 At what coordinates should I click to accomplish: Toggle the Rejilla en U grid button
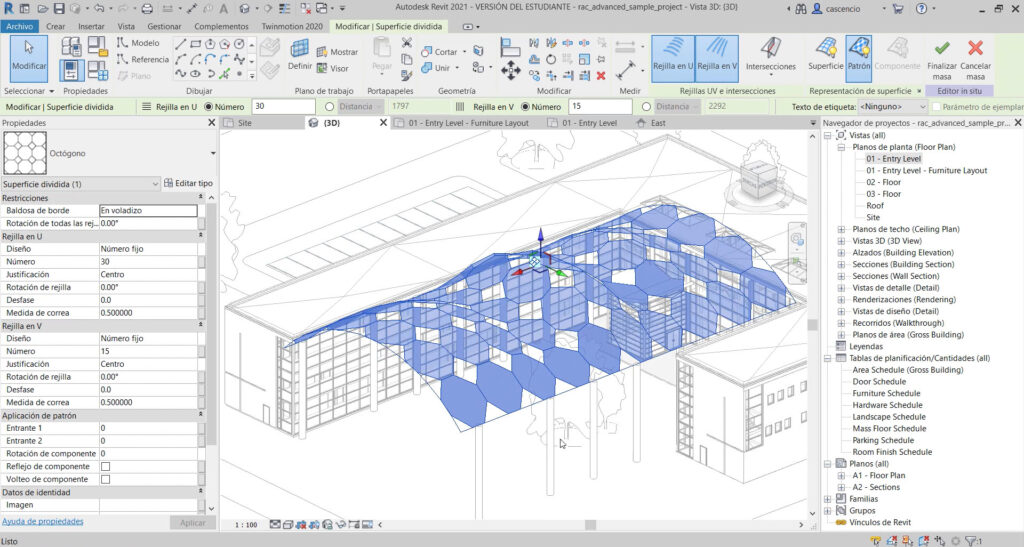(x=672, y=55)
